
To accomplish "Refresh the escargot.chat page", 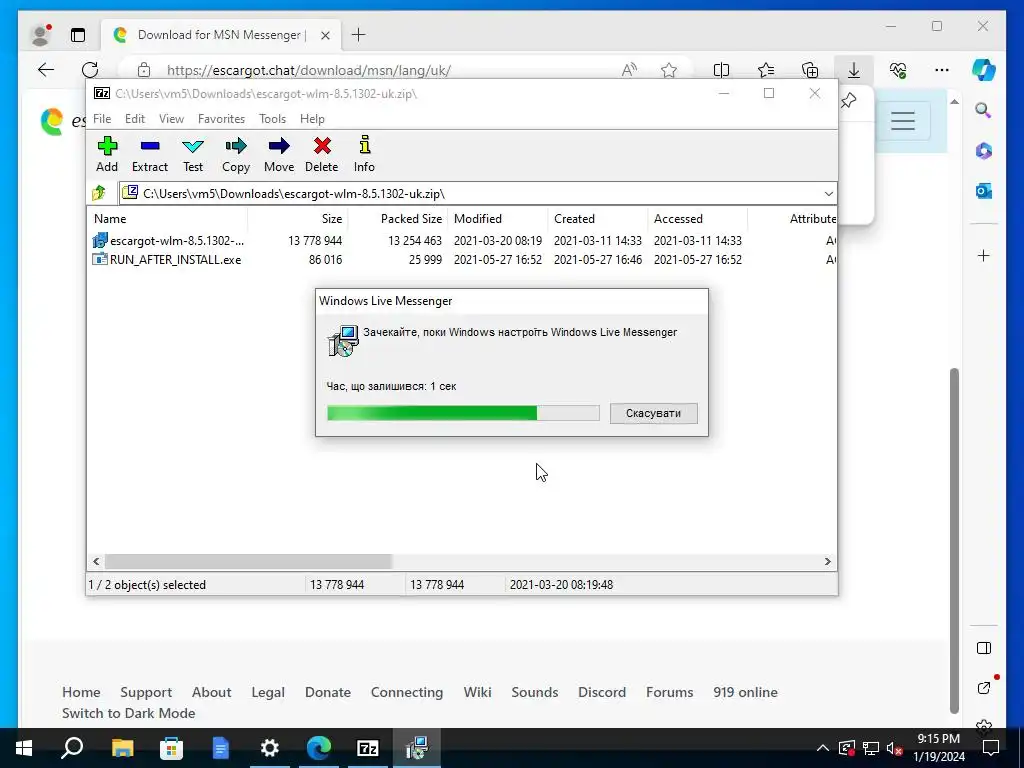I will (x=90, y=70).
